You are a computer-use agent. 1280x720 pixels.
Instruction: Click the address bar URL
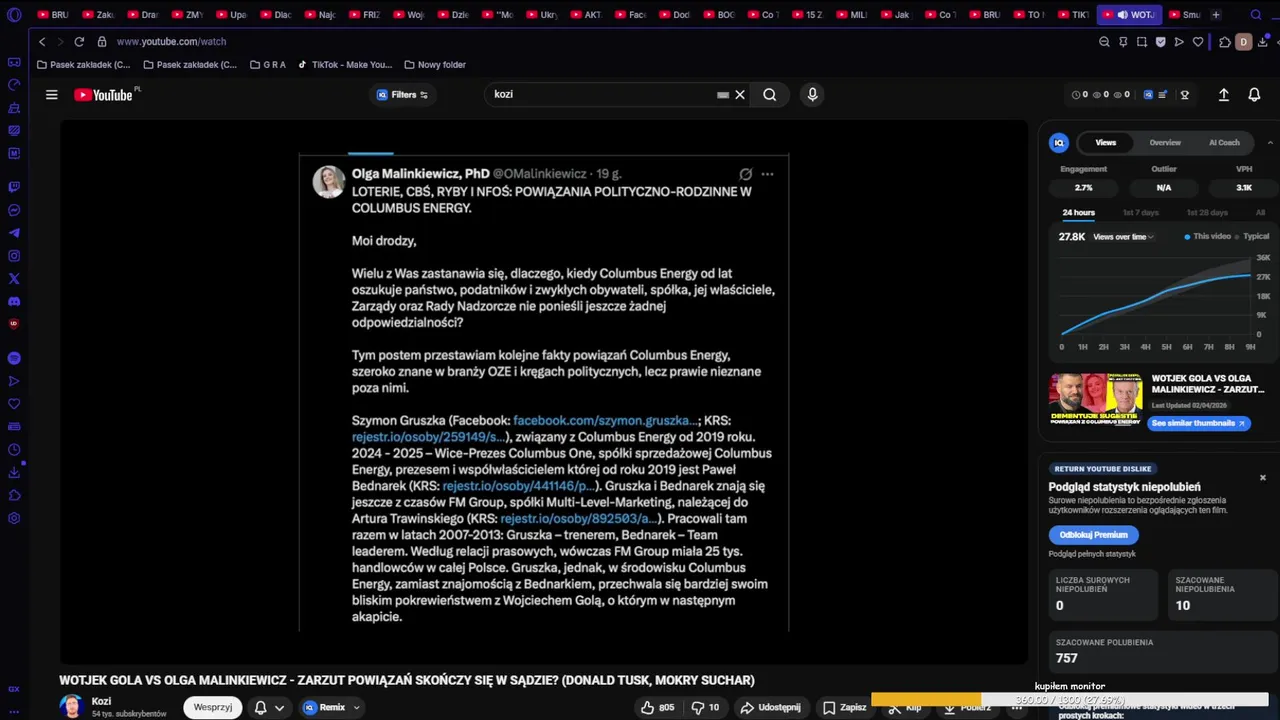[x=171, y=42]
